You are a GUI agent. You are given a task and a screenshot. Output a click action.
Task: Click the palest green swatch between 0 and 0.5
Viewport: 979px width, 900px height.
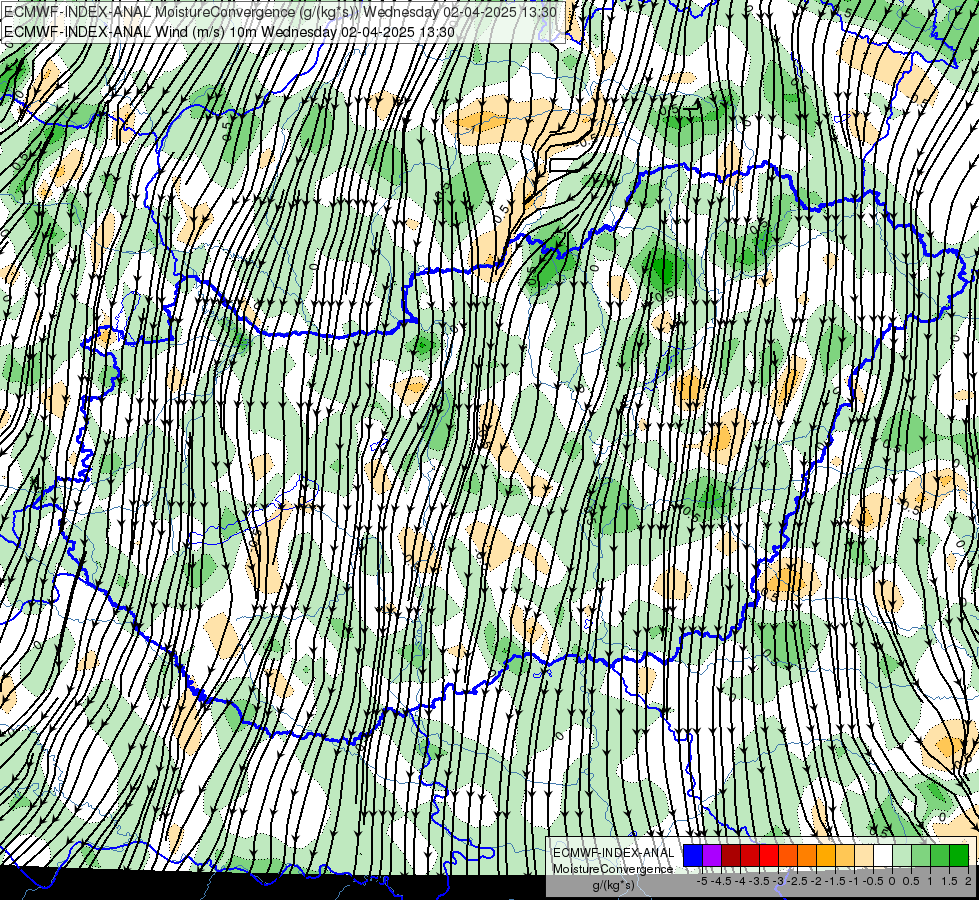(902, 855)
